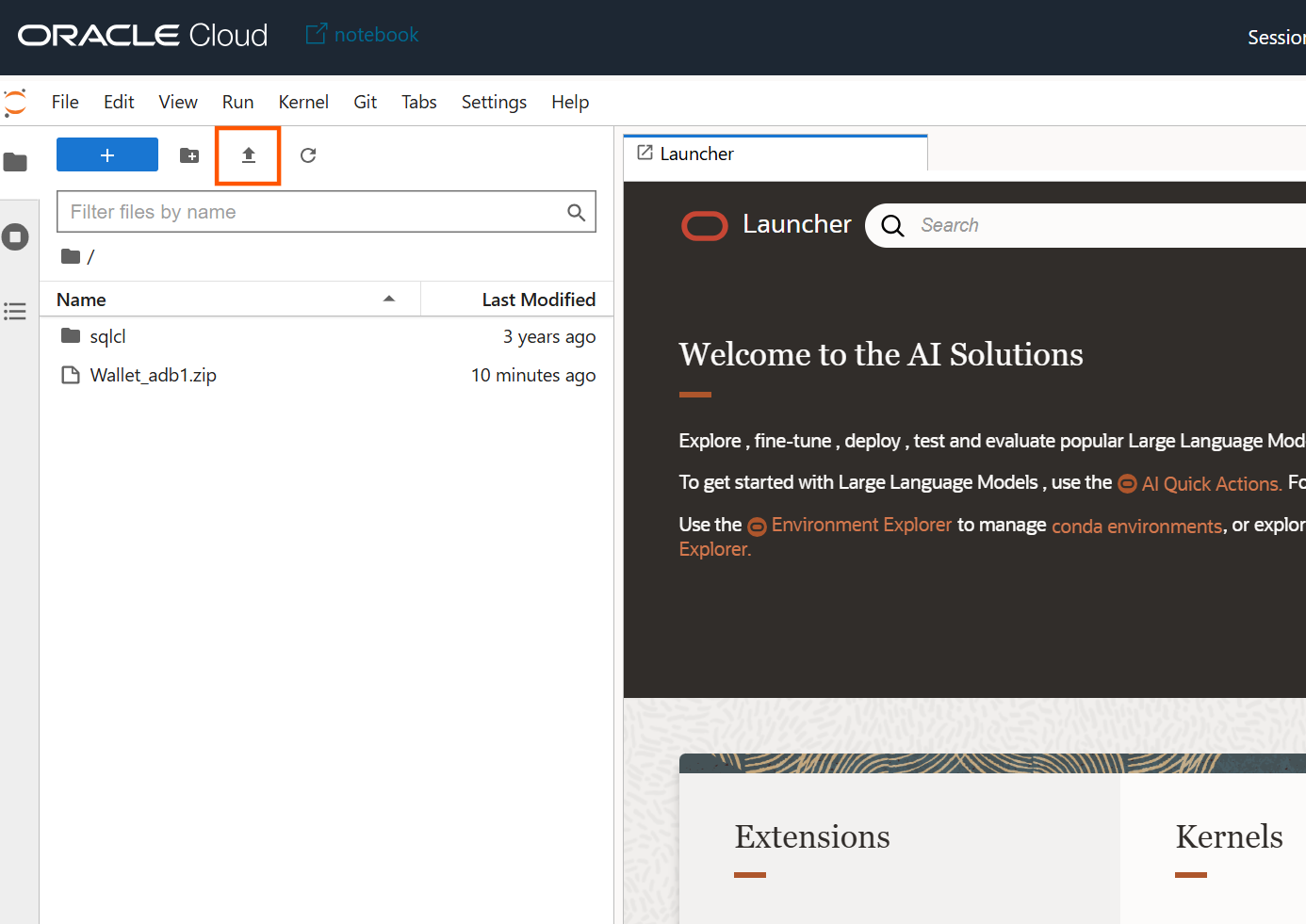Click the Jupyter logo icon
Screen dimensions: 1306x924
pos(15,102)
